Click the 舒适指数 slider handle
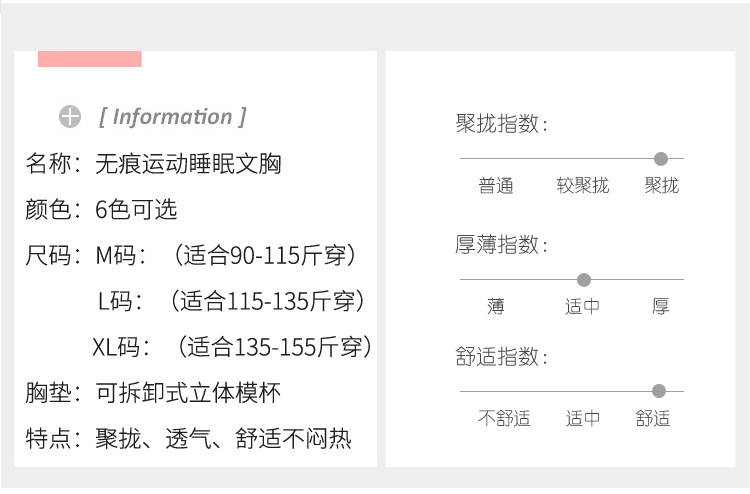 click(x=659, y=391)
